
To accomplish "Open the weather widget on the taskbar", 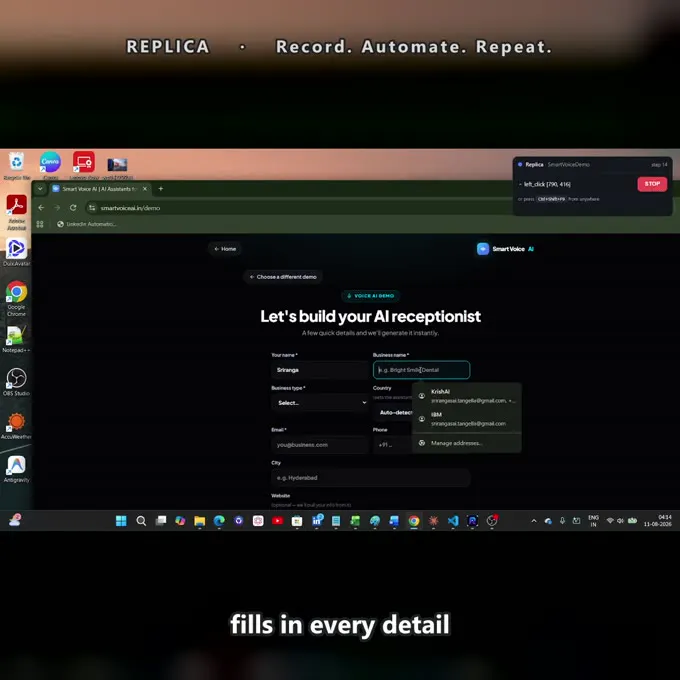I will [15, 520].
